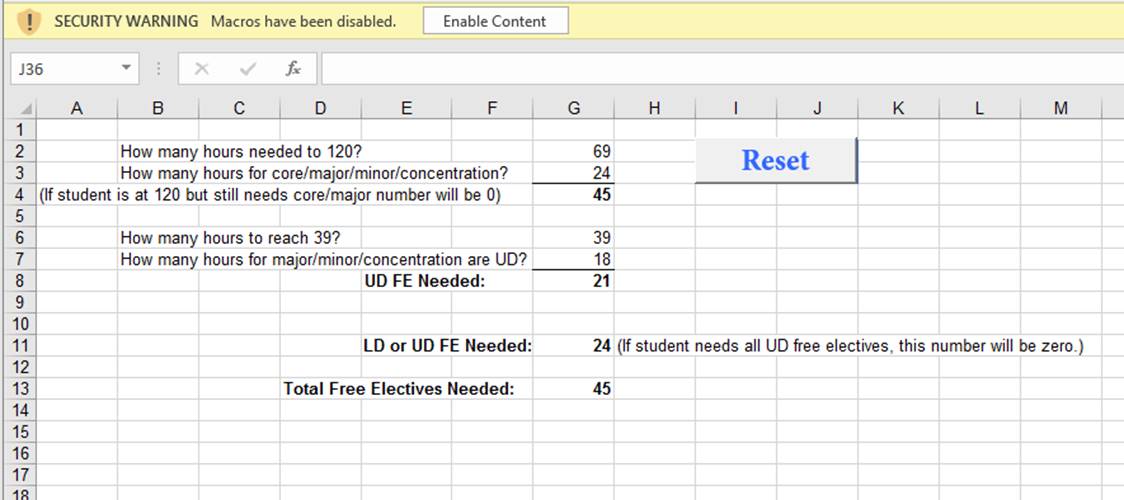The width and height of the screenshot is (1124, 500).
Task: Select cell with hours needed value 69
Action: (573, 152)
